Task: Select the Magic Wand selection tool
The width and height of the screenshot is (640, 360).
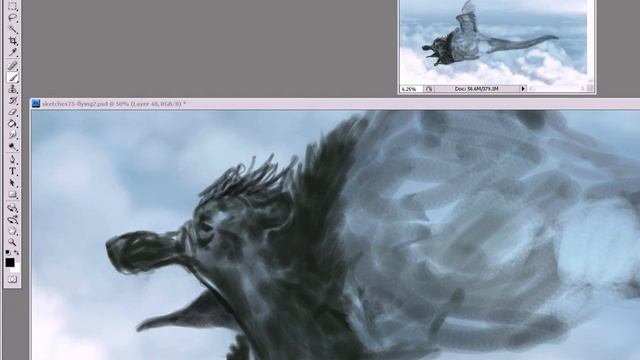Action: 13,29
